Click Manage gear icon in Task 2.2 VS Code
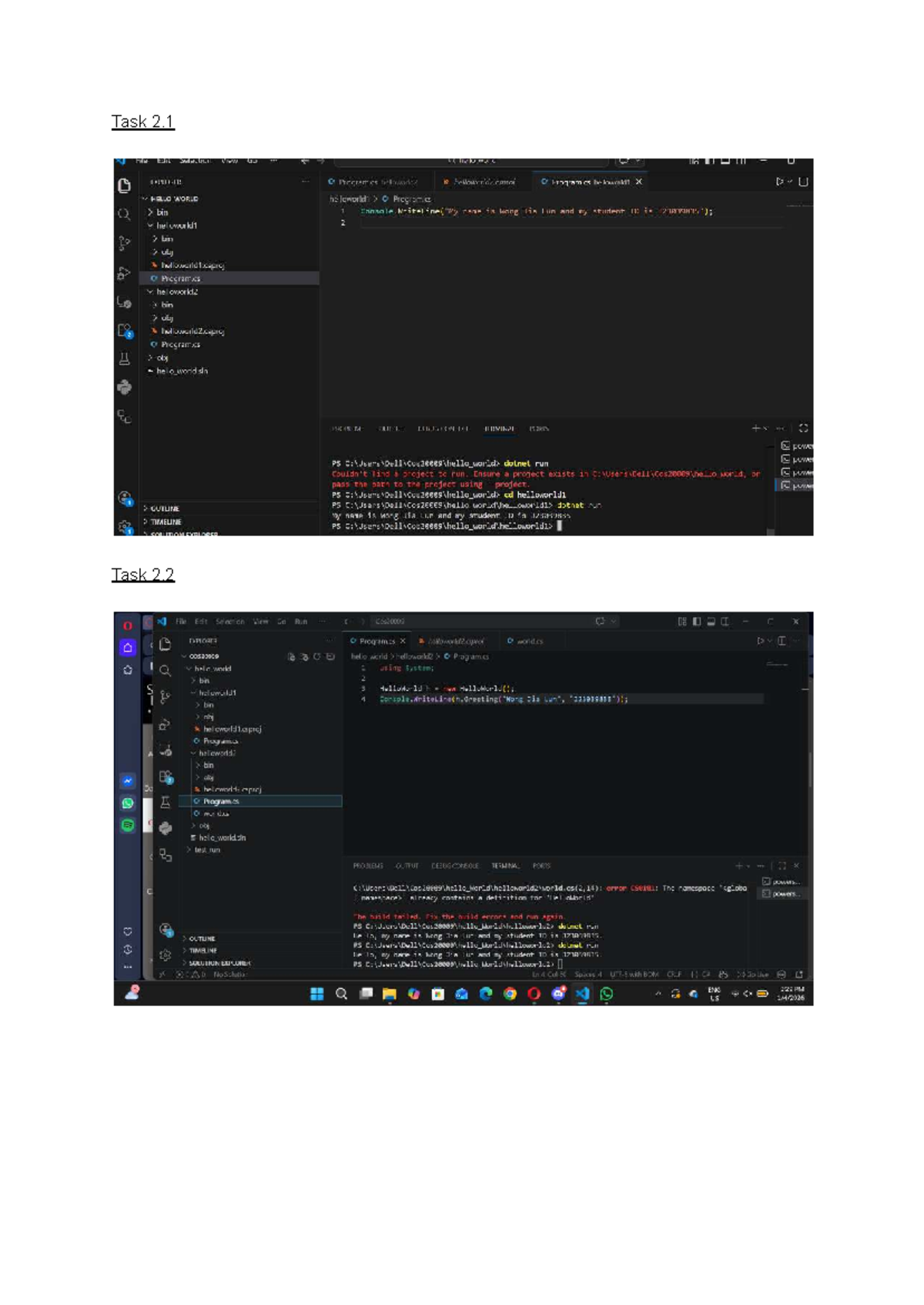Screen dimensions: 924x1305 pos(166,955)
